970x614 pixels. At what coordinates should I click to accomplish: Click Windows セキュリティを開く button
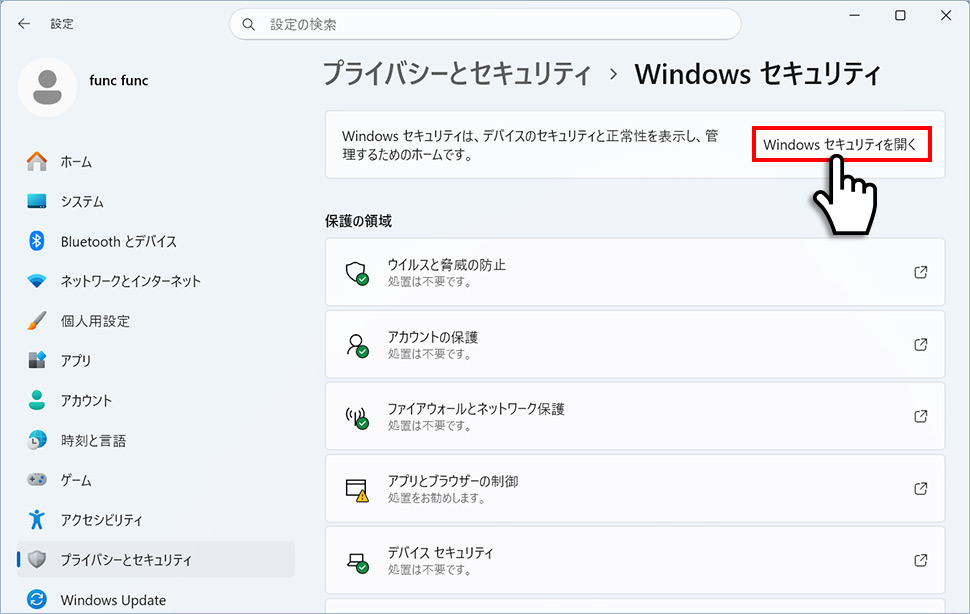pos(842,145)
